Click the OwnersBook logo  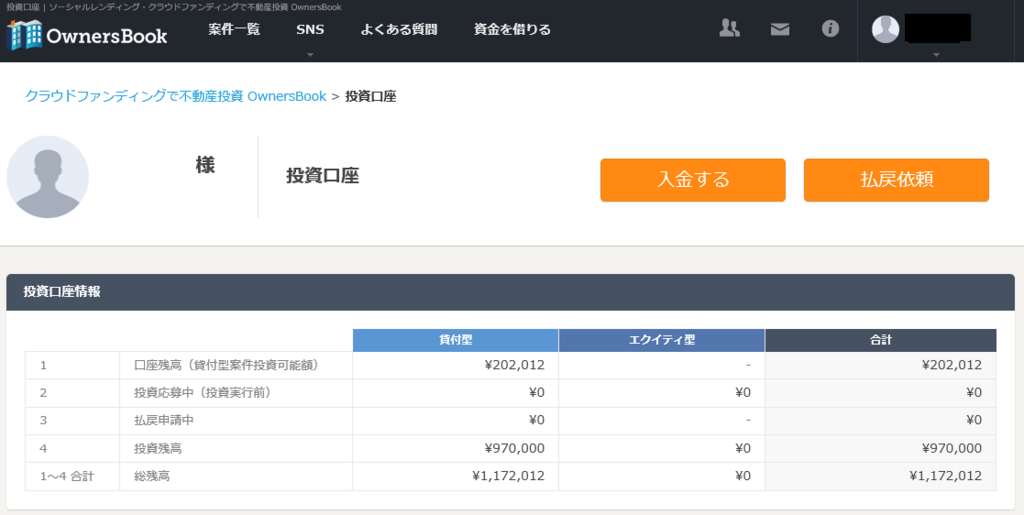87,35
